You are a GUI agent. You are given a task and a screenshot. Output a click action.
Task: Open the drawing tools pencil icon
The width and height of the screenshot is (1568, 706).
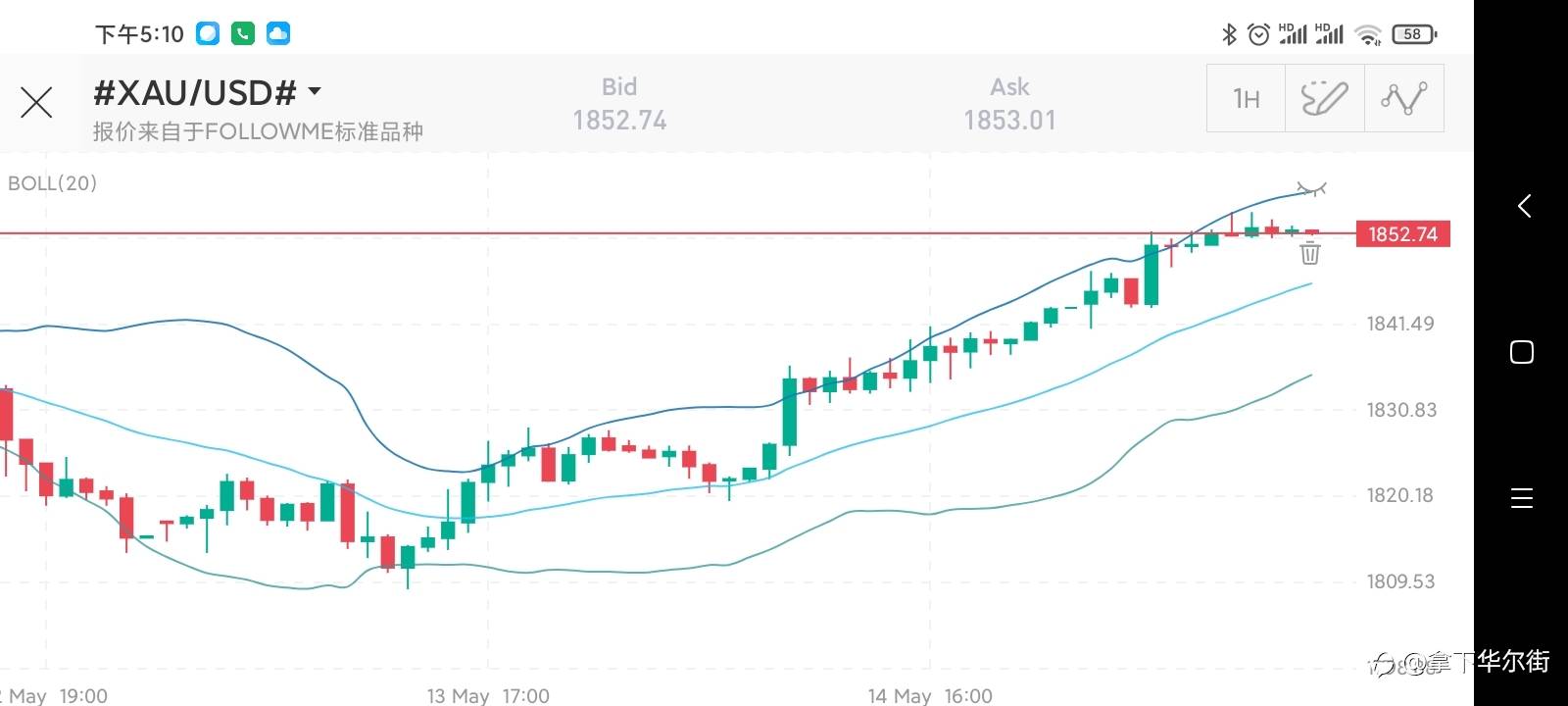1324,98
